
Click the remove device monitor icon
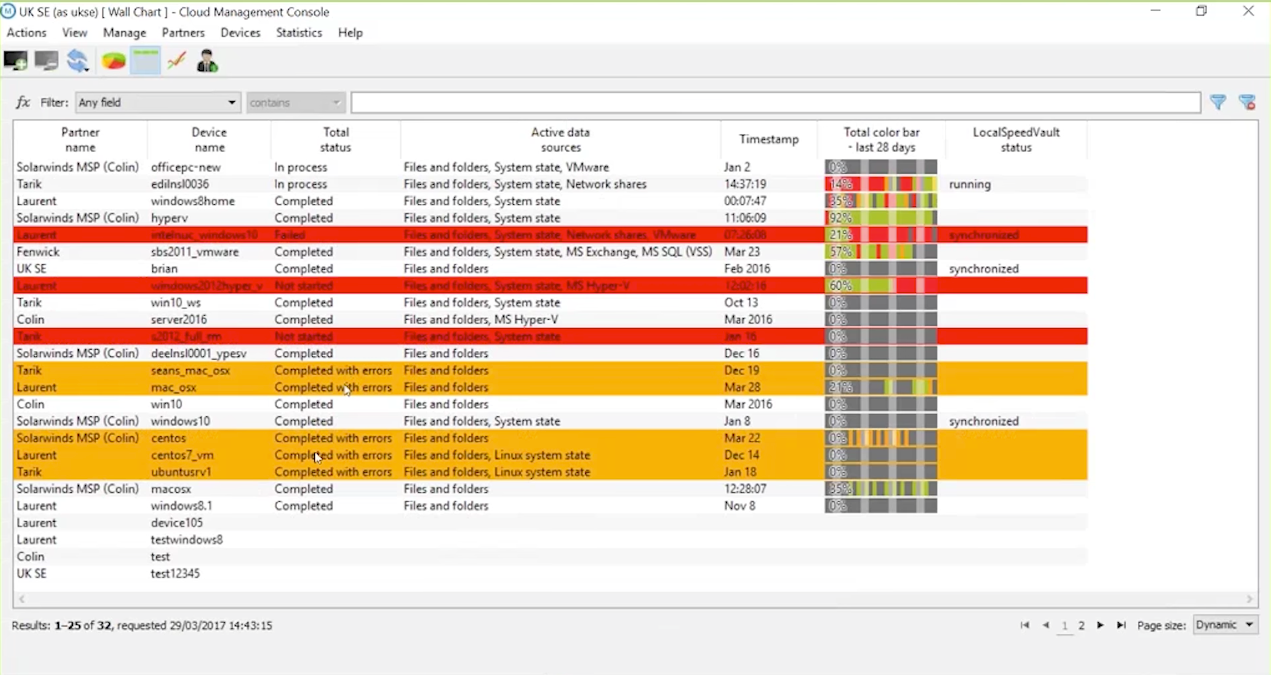pos(47,62)
